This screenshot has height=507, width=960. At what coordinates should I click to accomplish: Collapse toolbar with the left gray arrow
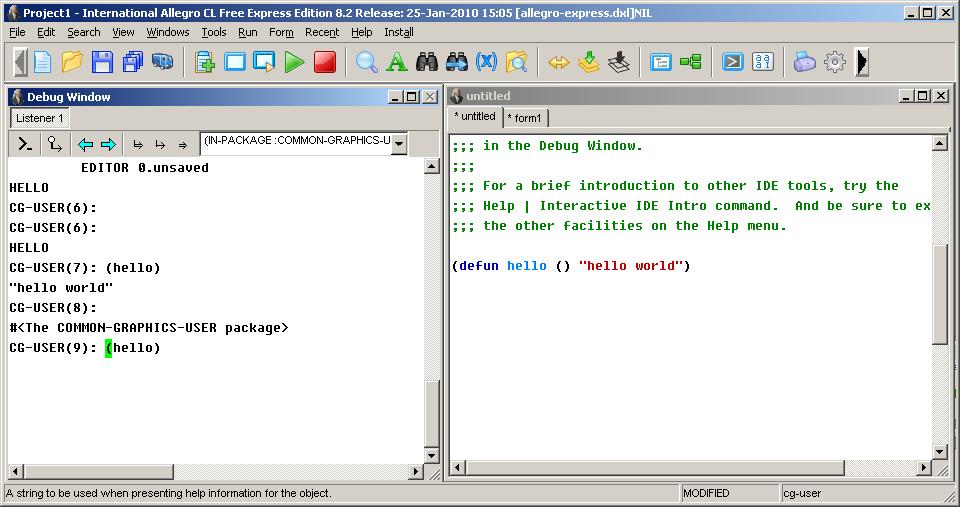20,62
